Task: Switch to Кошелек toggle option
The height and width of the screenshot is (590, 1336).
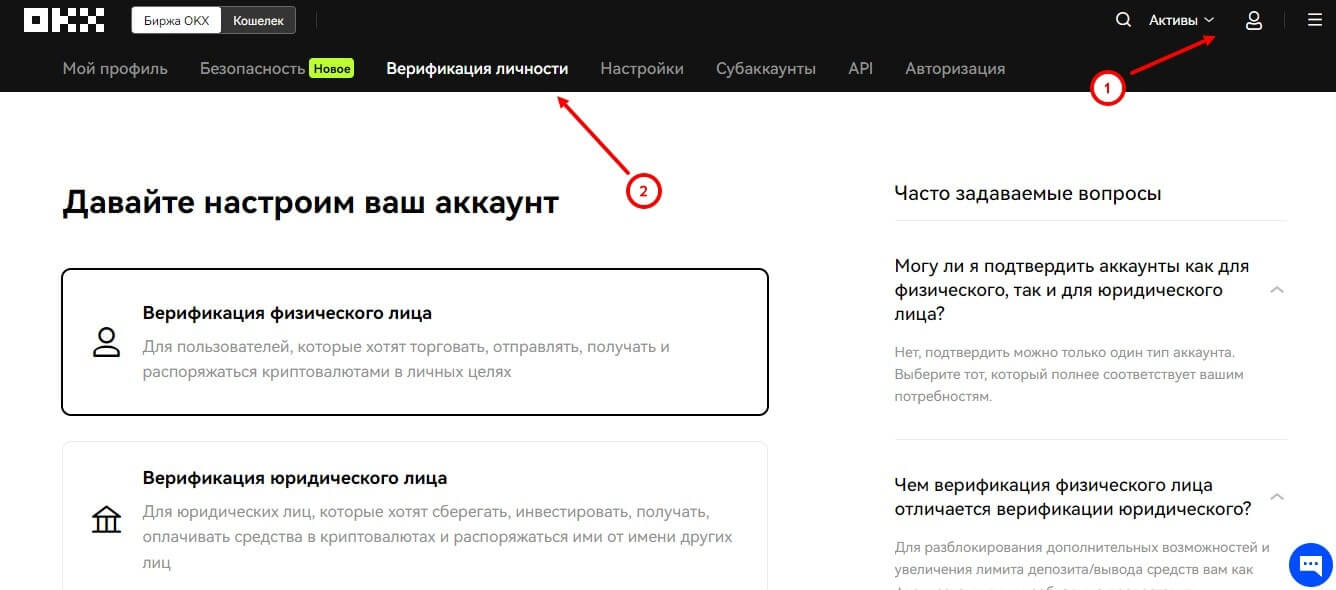Action: (x=258, y=20)
